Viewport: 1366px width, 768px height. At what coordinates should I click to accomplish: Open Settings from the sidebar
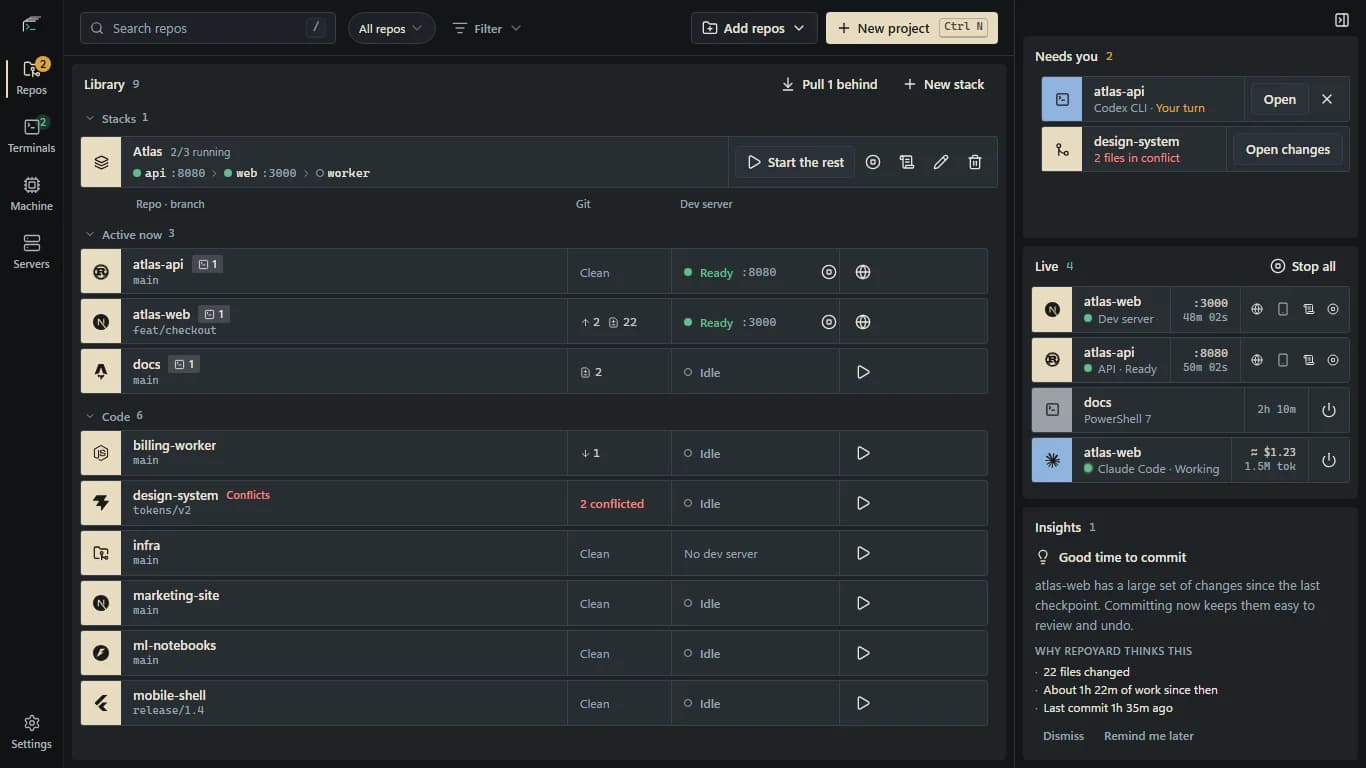pos(31,732)
